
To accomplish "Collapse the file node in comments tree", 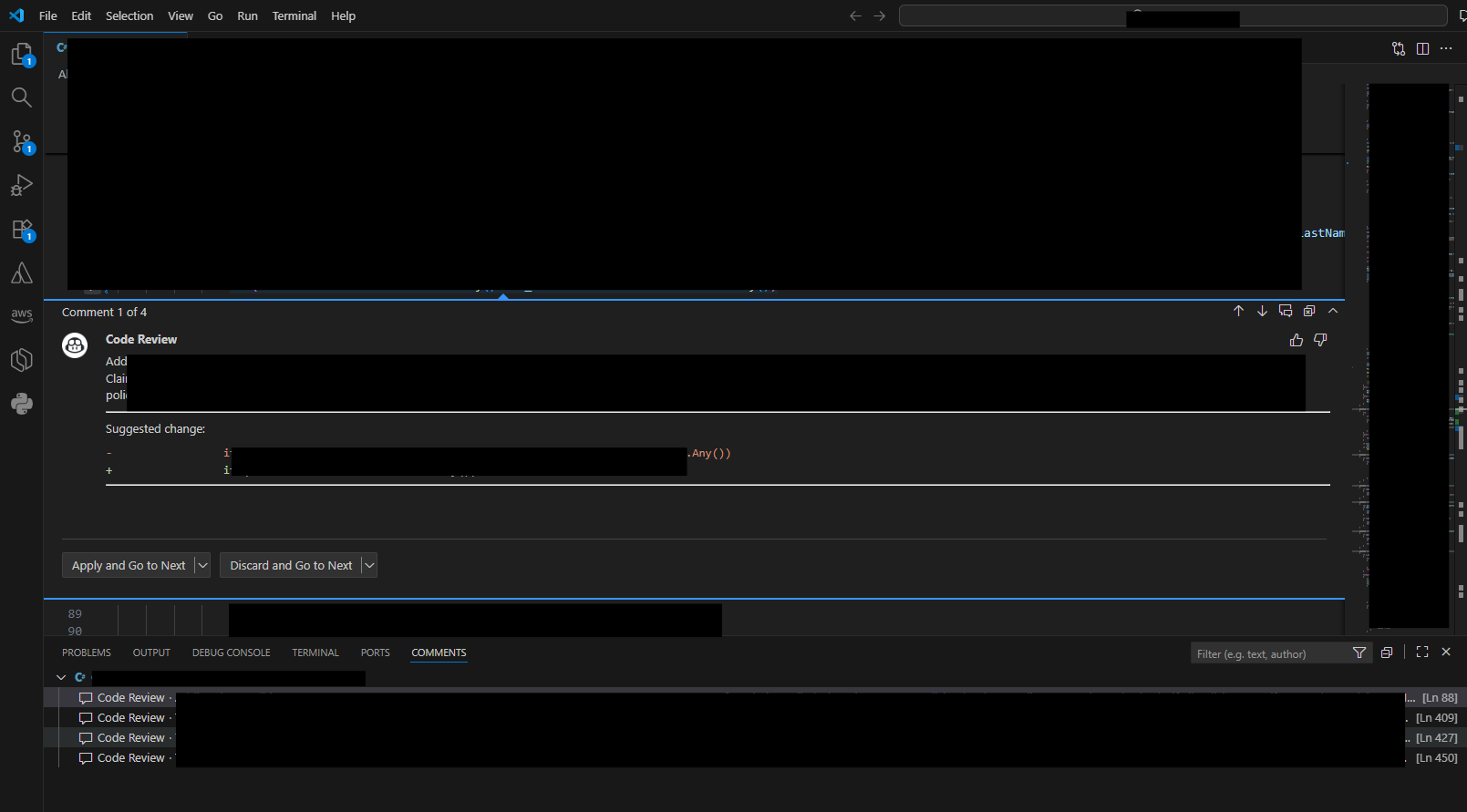I will coord(61,677).
